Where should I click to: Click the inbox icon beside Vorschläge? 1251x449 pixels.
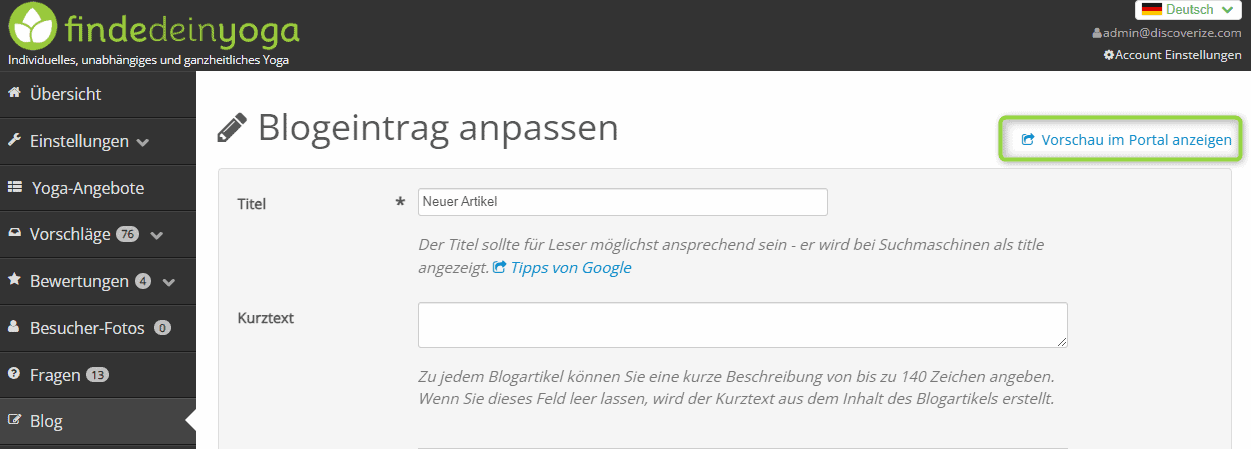(14, 233)
